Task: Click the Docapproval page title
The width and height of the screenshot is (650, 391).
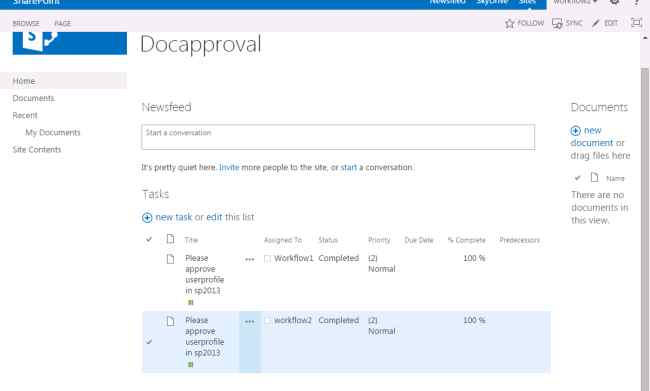Action: [201, 44]
